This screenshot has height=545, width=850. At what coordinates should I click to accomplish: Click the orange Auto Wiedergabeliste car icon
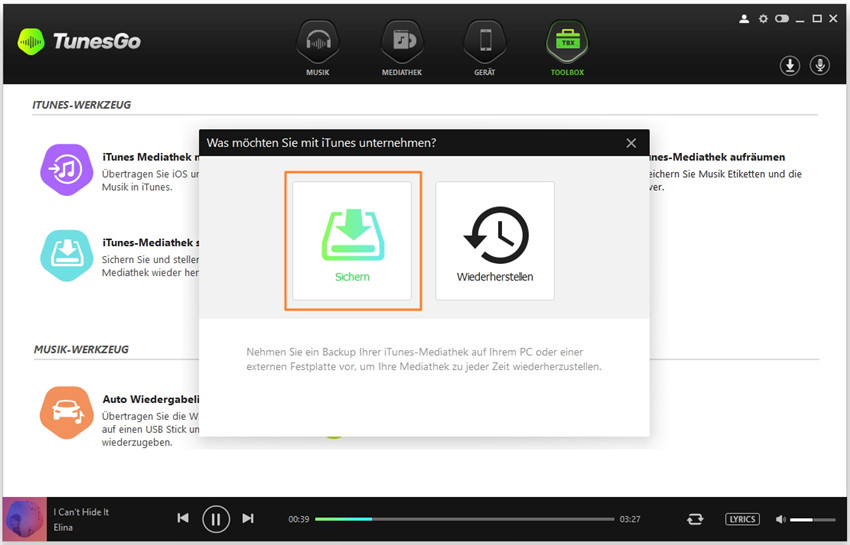[67, 413]
